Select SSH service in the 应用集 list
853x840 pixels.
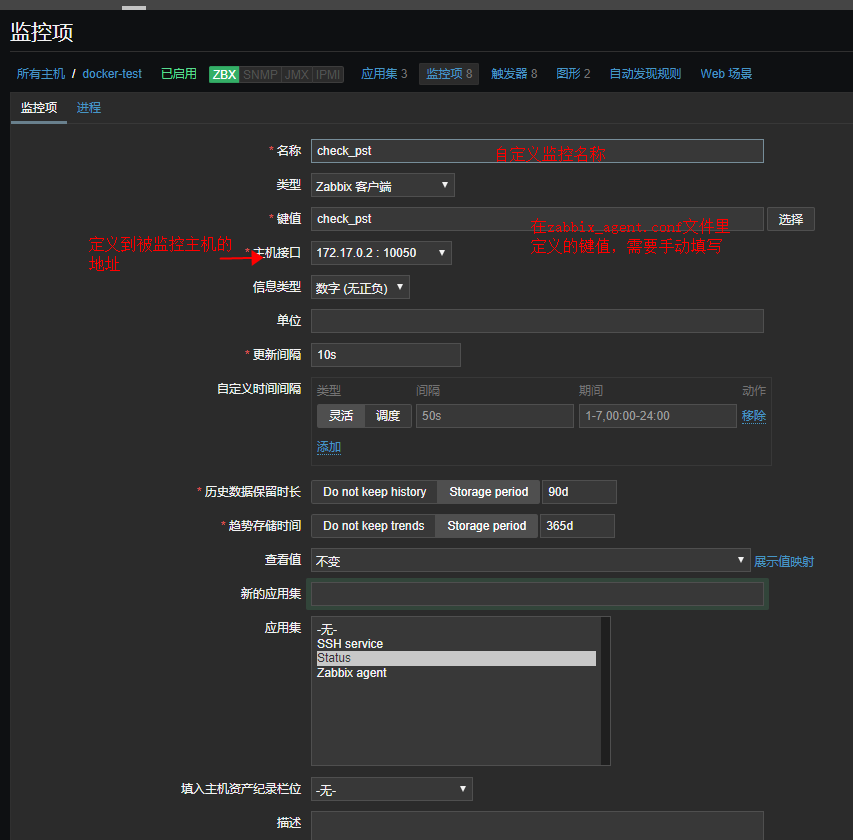coord(456,644)
